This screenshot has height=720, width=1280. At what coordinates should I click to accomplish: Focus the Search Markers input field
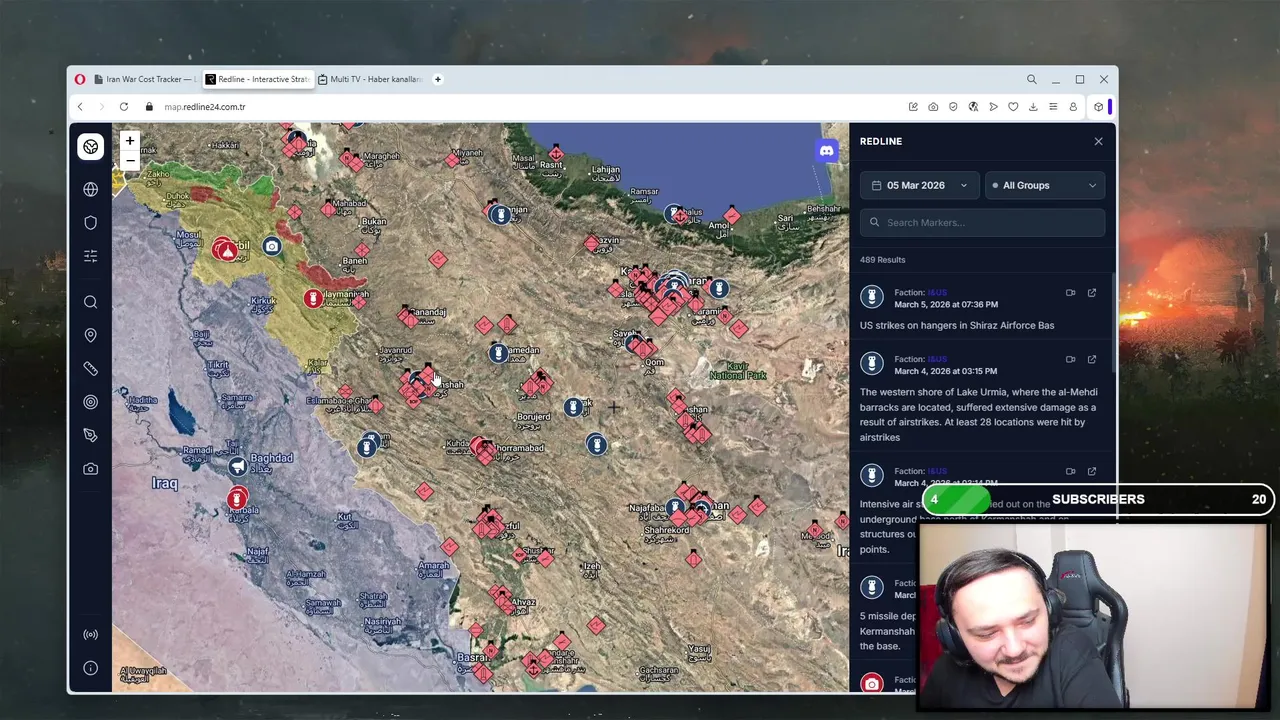[982, 222]
